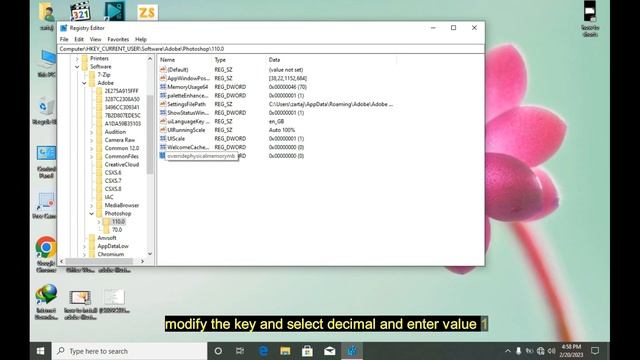Viewport: 640px width, 360px height.
Task: Click the SettingsFilePath string value icon
Action: [163, 104]
